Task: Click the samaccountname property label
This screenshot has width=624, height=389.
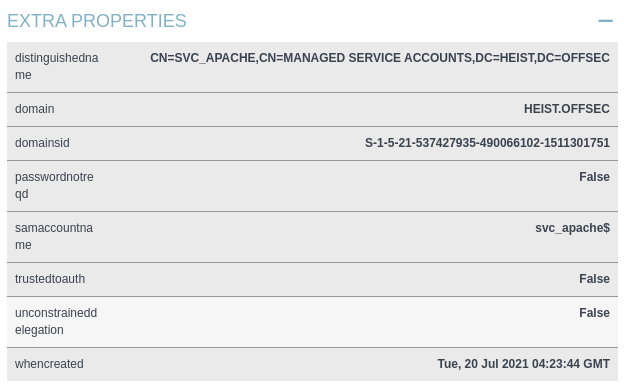Action: point(54,236)
